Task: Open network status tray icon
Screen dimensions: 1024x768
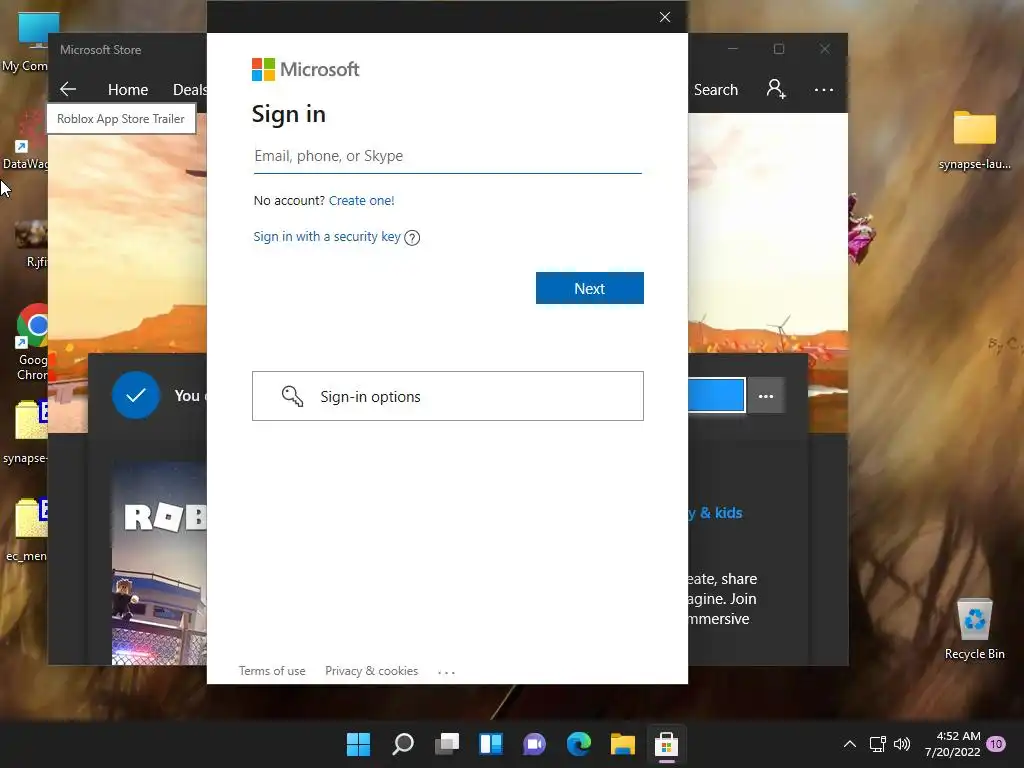Action: click(878, 744)
